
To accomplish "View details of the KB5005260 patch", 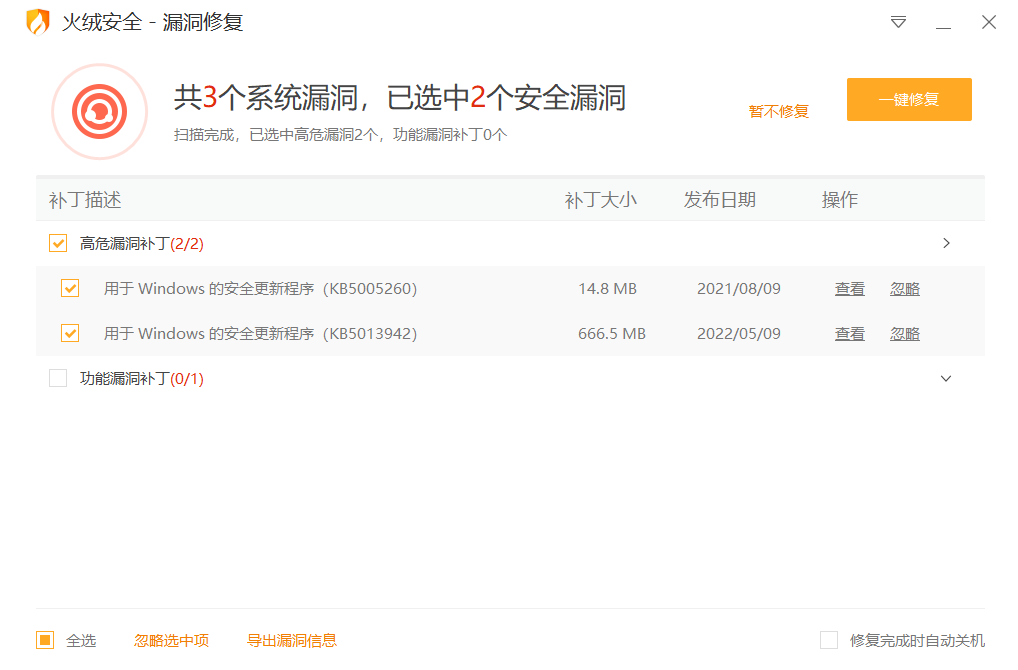I will [849, 288].
